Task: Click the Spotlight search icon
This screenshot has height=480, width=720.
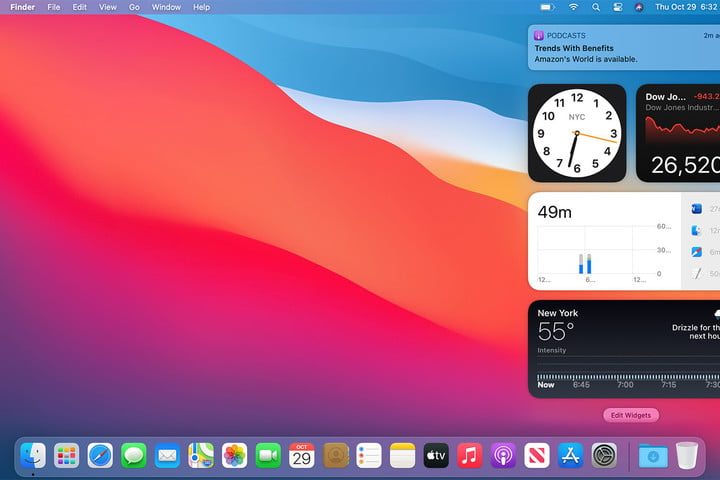Action: click(596, 7)
